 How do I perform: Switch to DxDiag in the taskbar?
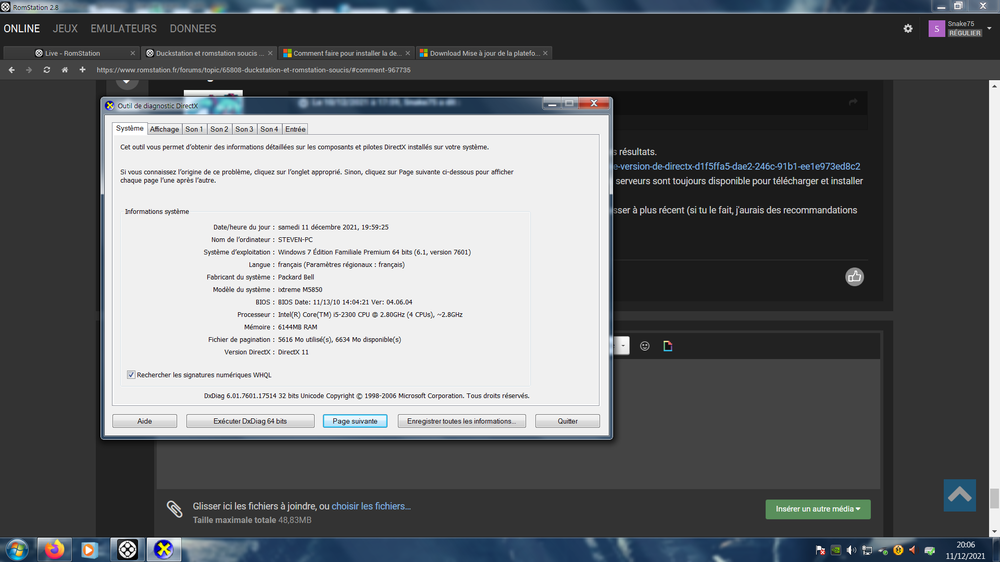click(164, 549)
